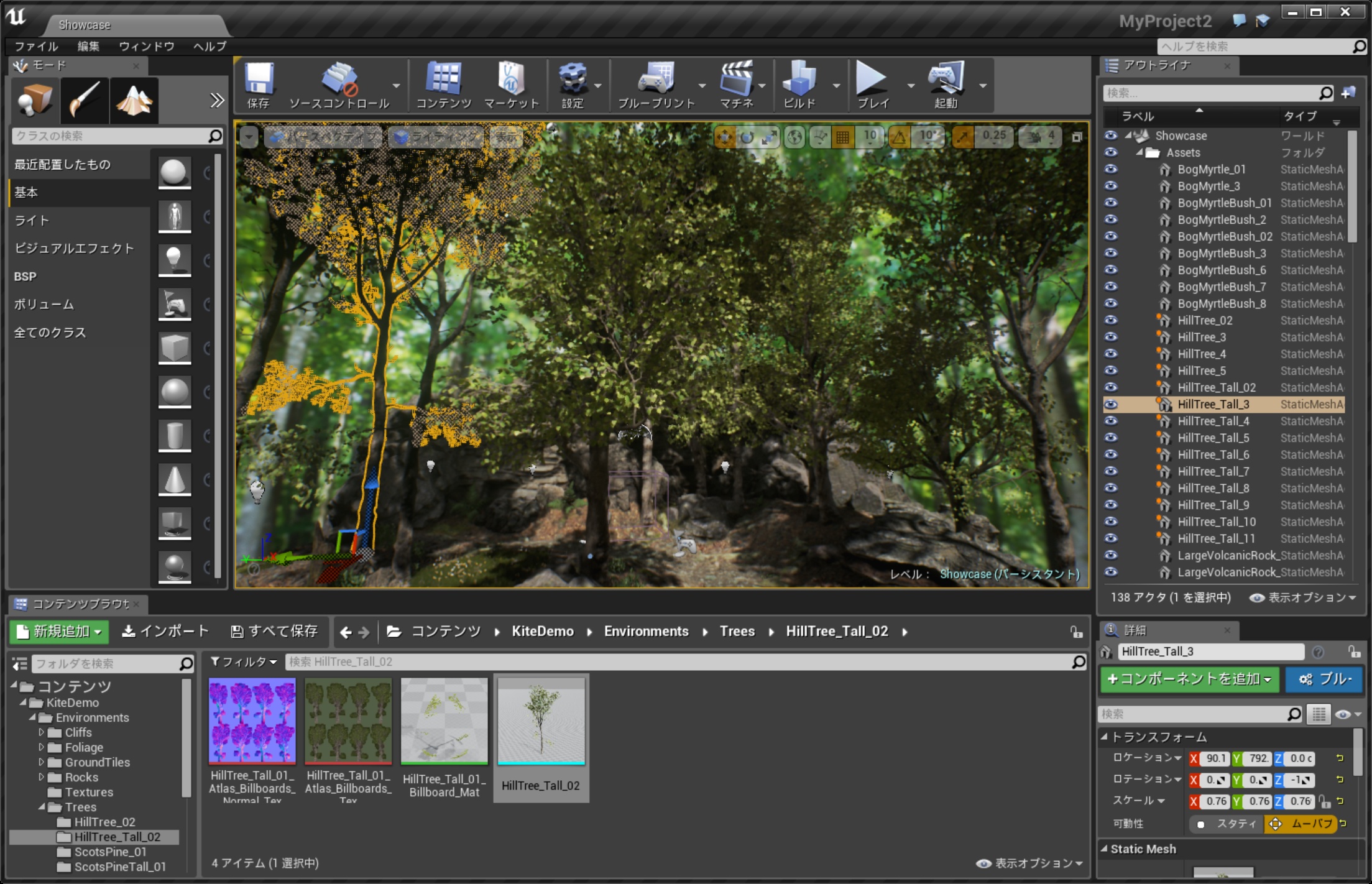Select the Landscape mode mountain icon
The width and height of the screenshot is (1372, 884).
coord(134,100)
